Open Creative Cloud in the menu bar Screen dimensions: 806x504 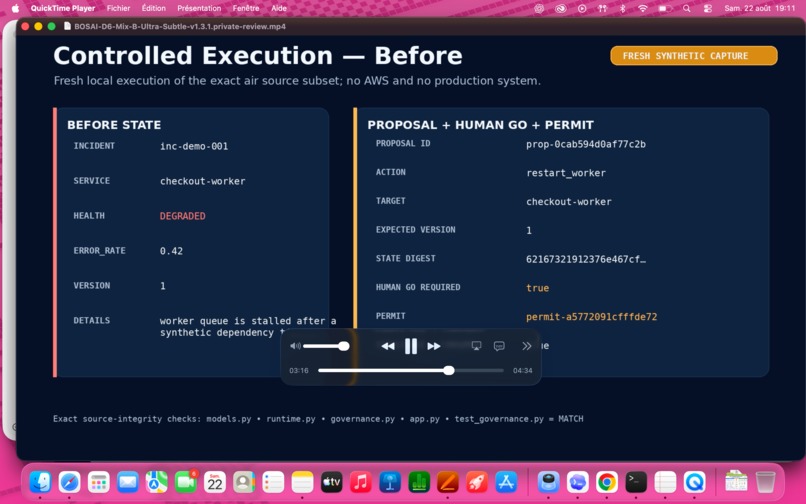coord(560,8)
